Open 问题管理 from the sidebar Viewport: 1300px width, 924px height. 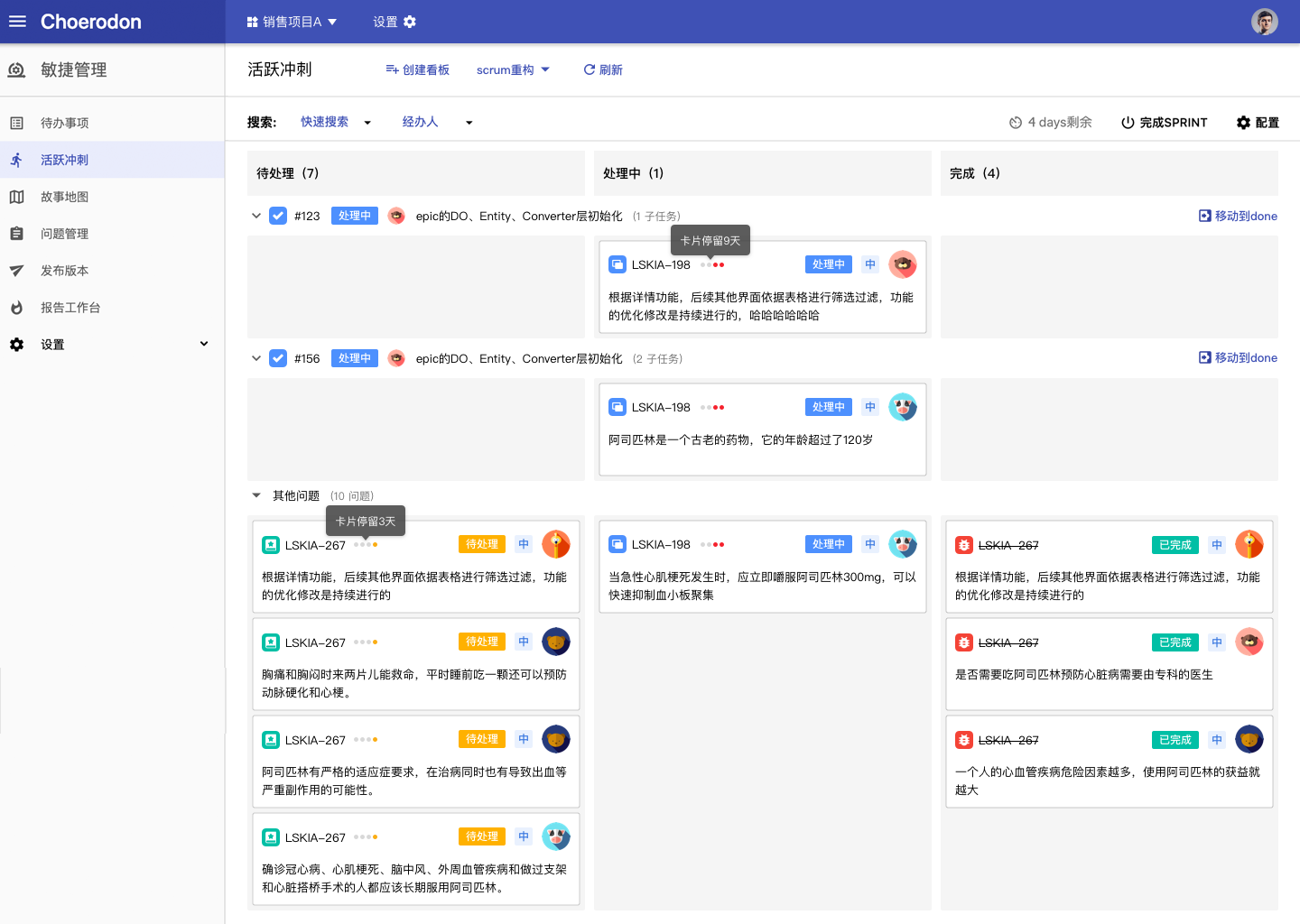tap(112, 234)
